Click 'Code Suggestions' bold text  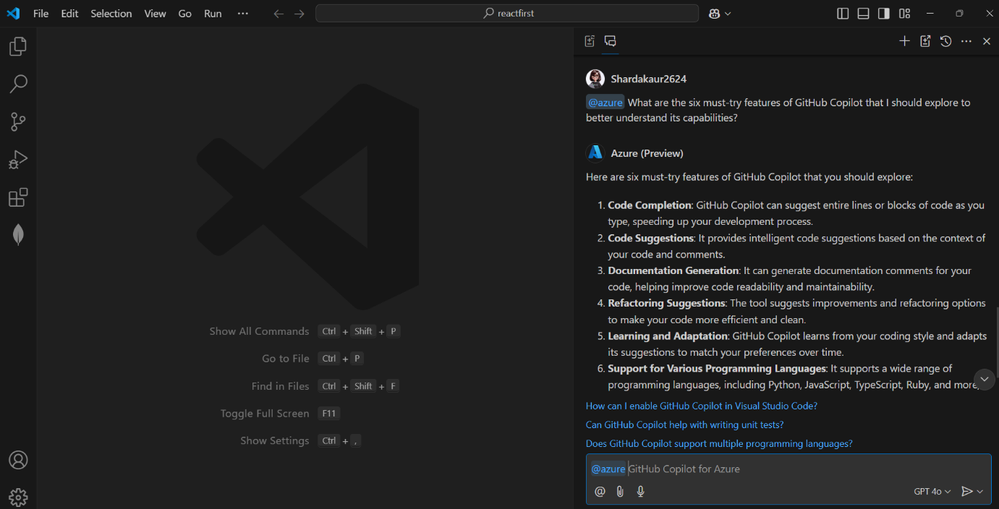pos(650,238)
